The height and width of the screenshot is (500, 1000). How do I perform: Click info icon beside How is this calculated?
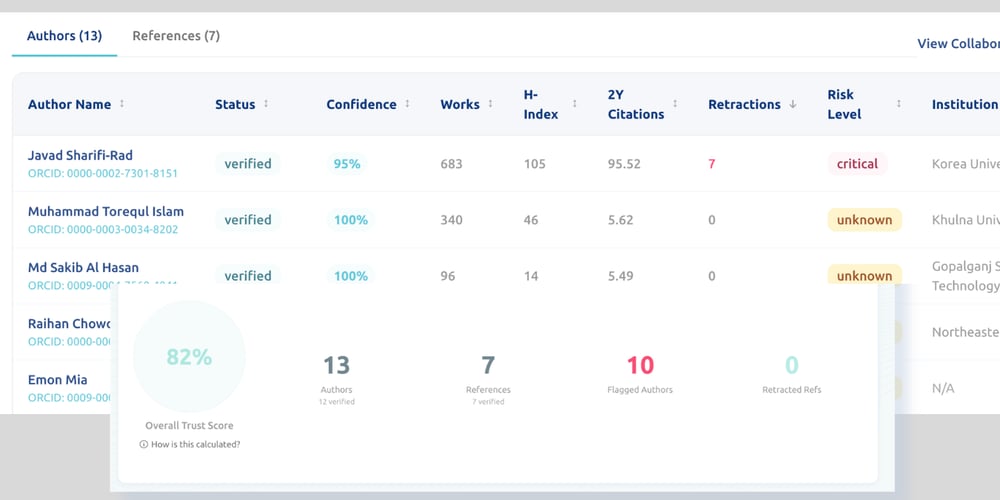tap(144, 444)
